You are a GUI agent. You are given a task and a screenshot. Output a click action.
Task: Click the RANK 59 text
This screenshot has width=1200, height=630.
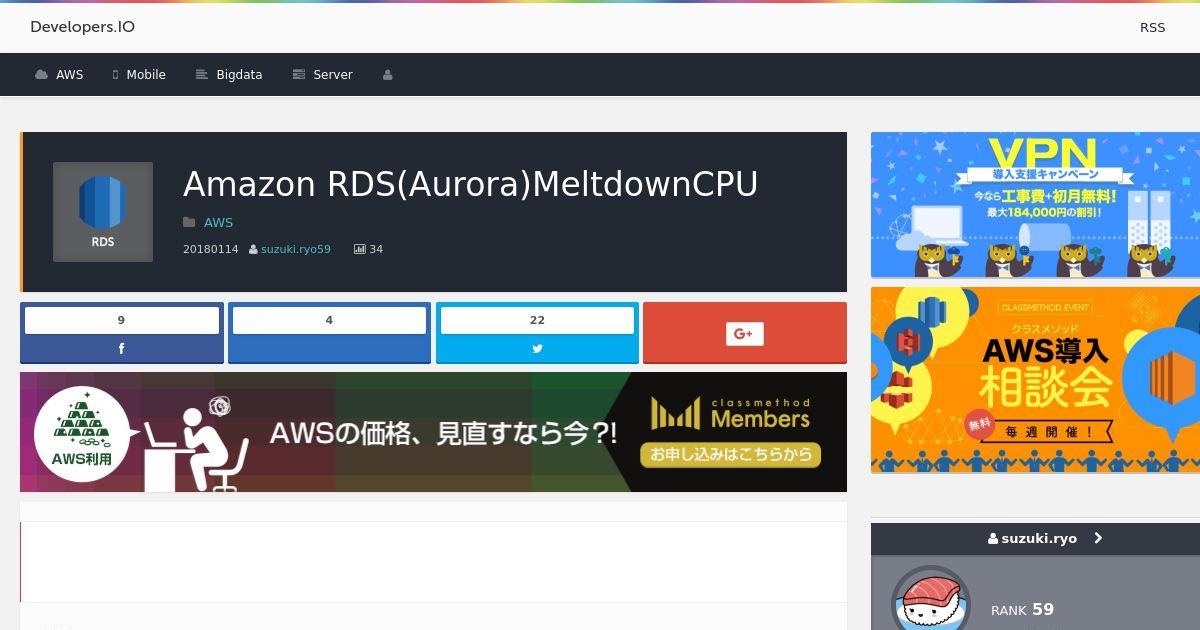pos(1022,609)
